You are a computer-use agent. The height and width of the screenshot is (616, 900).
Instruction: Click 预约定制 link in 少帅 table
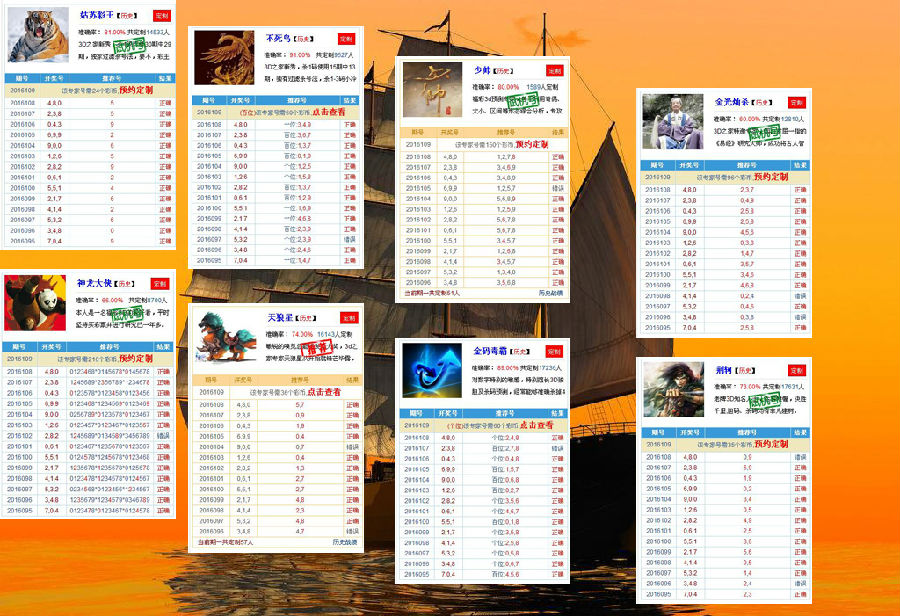click(532, 144)
